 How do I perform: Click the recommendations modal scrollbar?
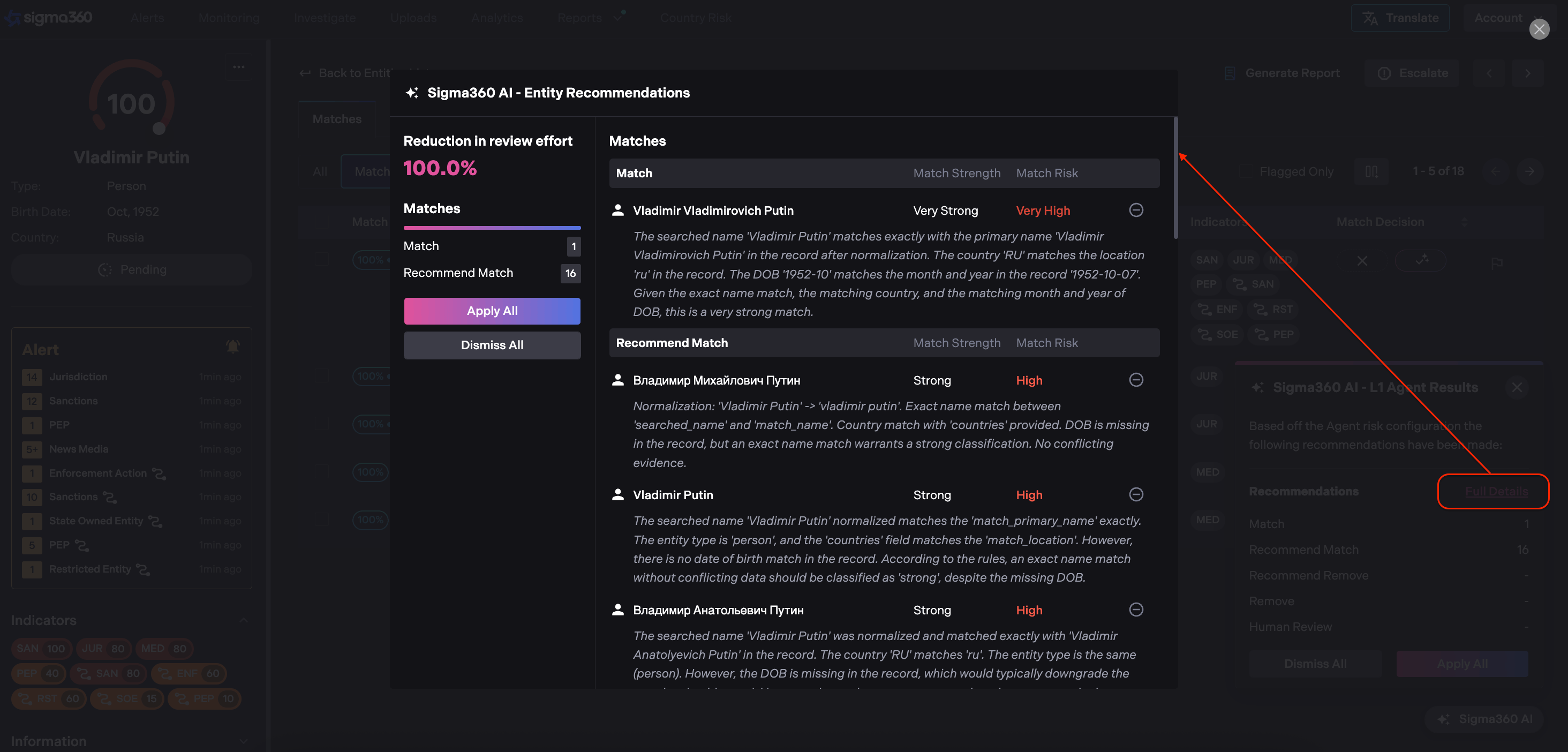tap(1175, 178)
